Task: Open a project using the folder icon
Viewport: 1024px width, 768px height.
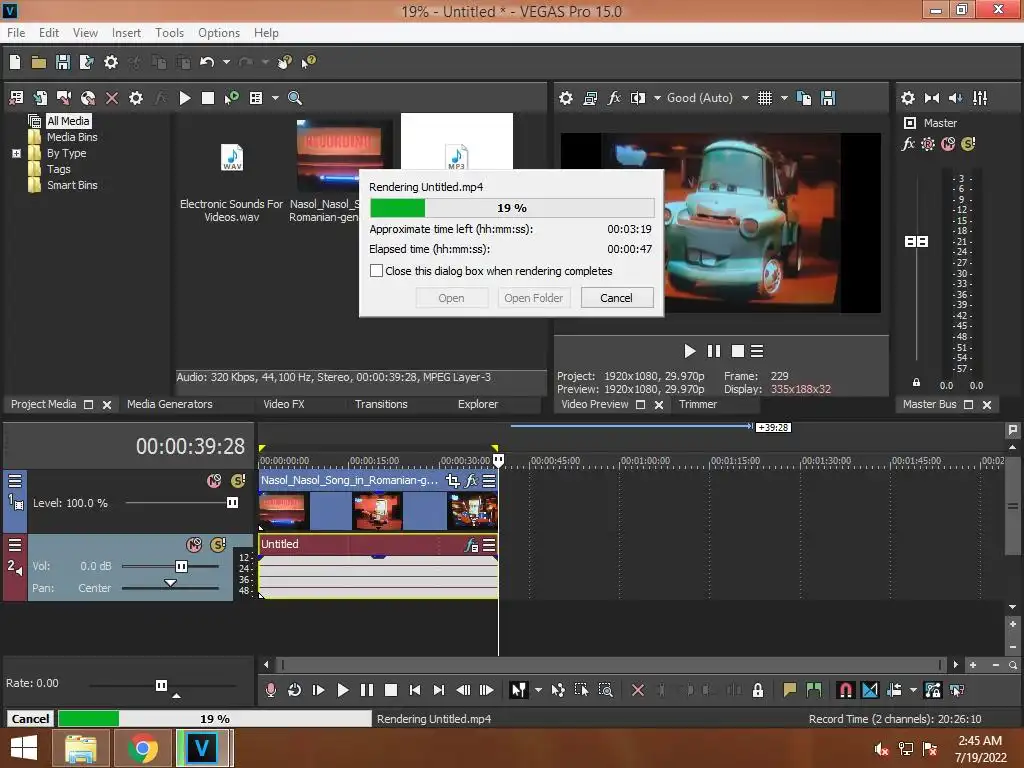Action: point(39,62)
